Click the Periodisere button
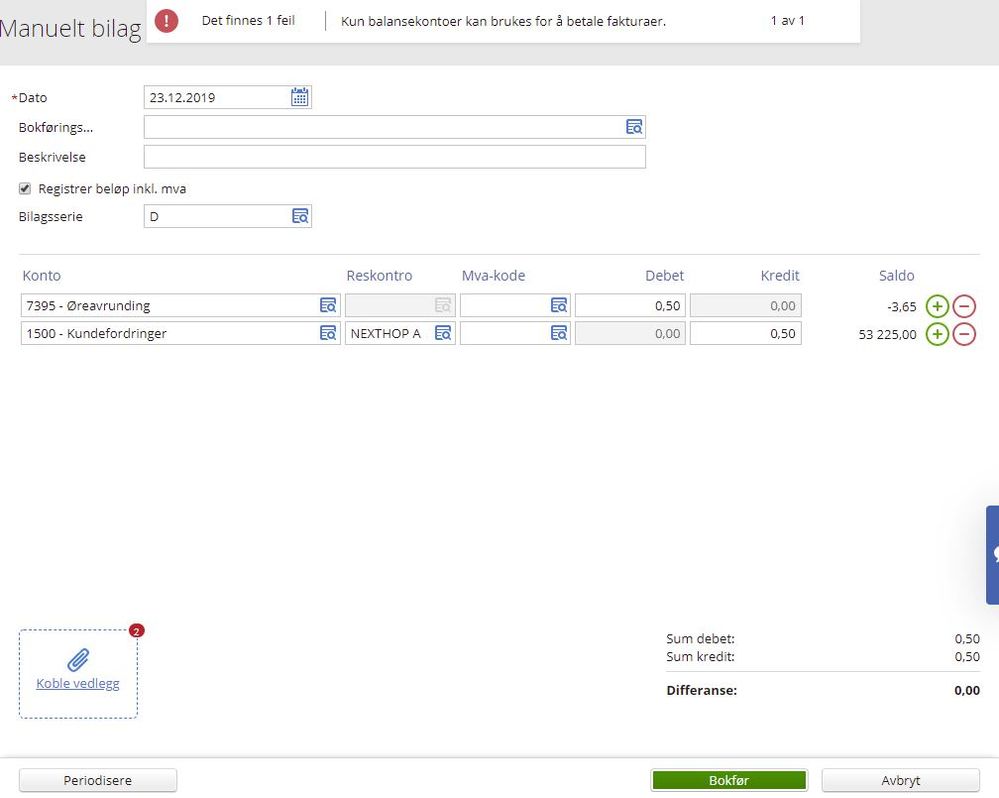Screen dimensions: 999x798 [x=97, y=780]
